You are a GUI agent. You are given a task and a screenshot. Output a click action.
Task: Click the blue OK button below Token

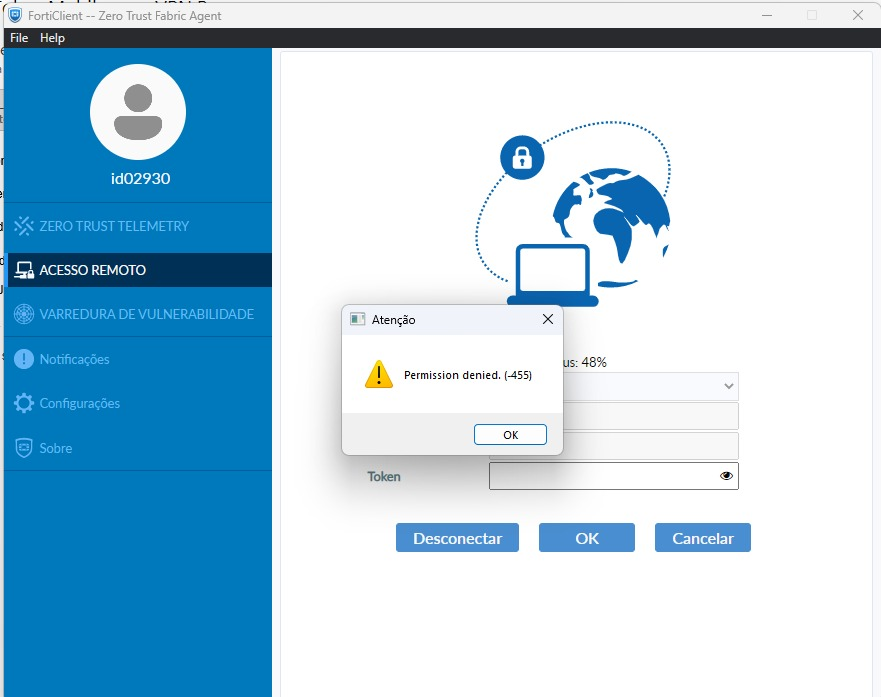click(x=587, y=537)
